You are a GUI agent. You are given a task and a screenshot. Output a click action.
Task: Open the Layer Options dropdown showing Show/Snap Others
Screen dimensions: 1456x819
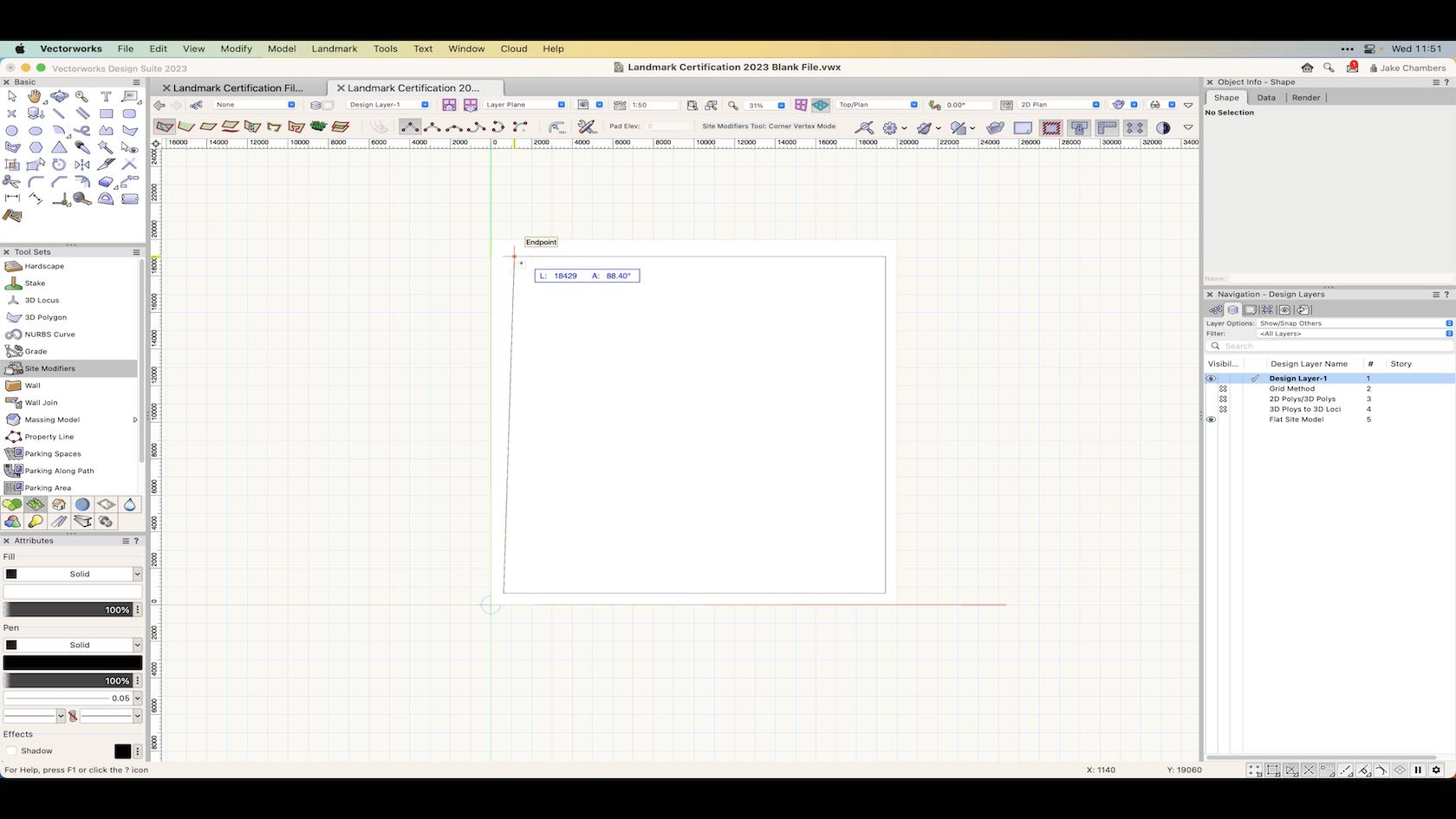point(1448,323)
